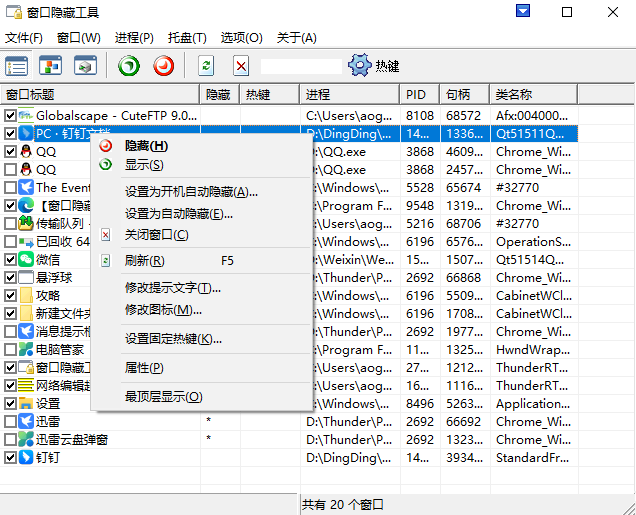The height and width of the screenshot is (515, 636).
Task: Select 设置为自动隐藏(E)... menu entry
Action: click(x=202, y=213)
